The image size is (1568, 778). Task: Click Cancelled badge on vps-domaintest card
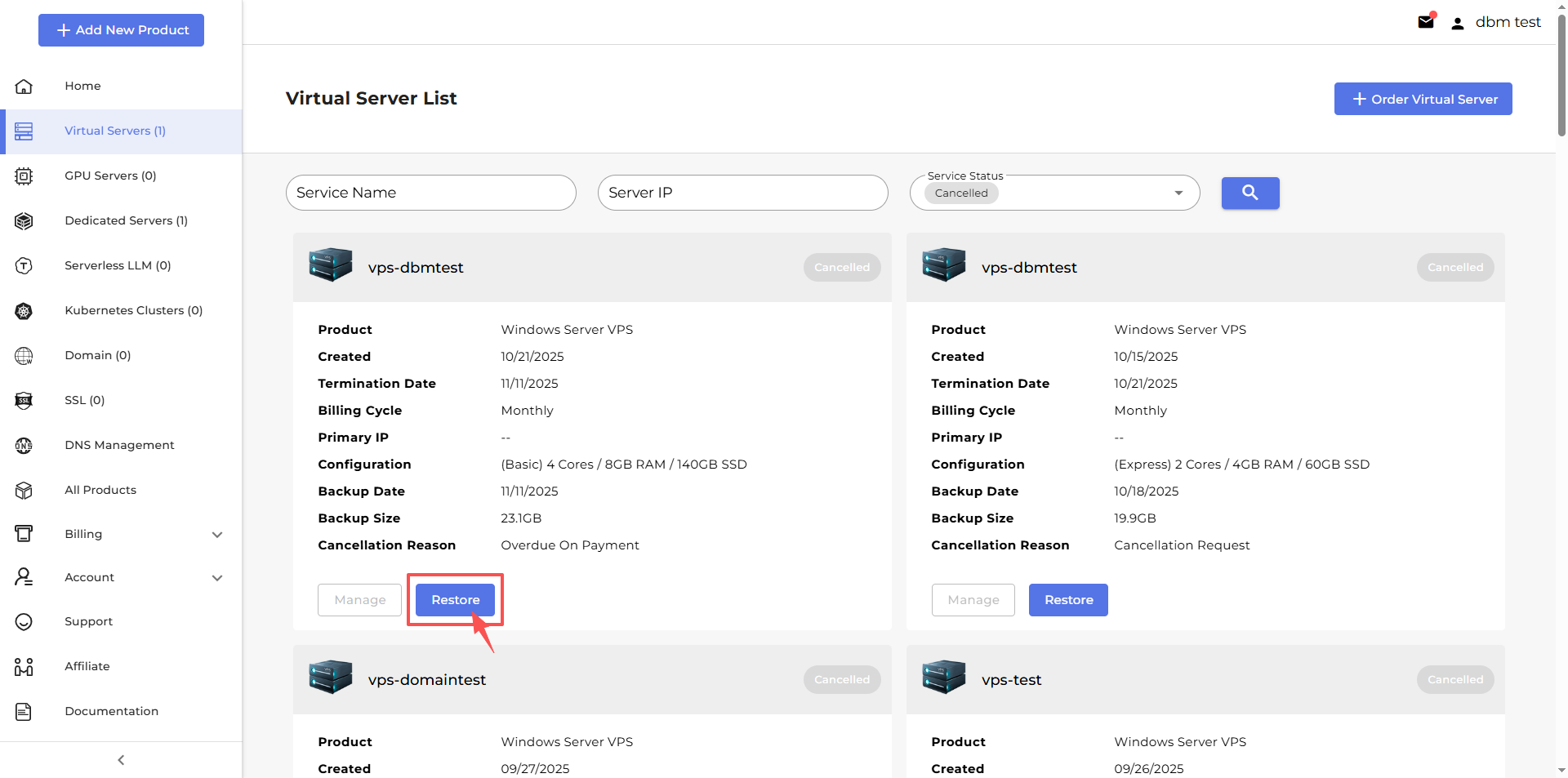pos(842,679)
